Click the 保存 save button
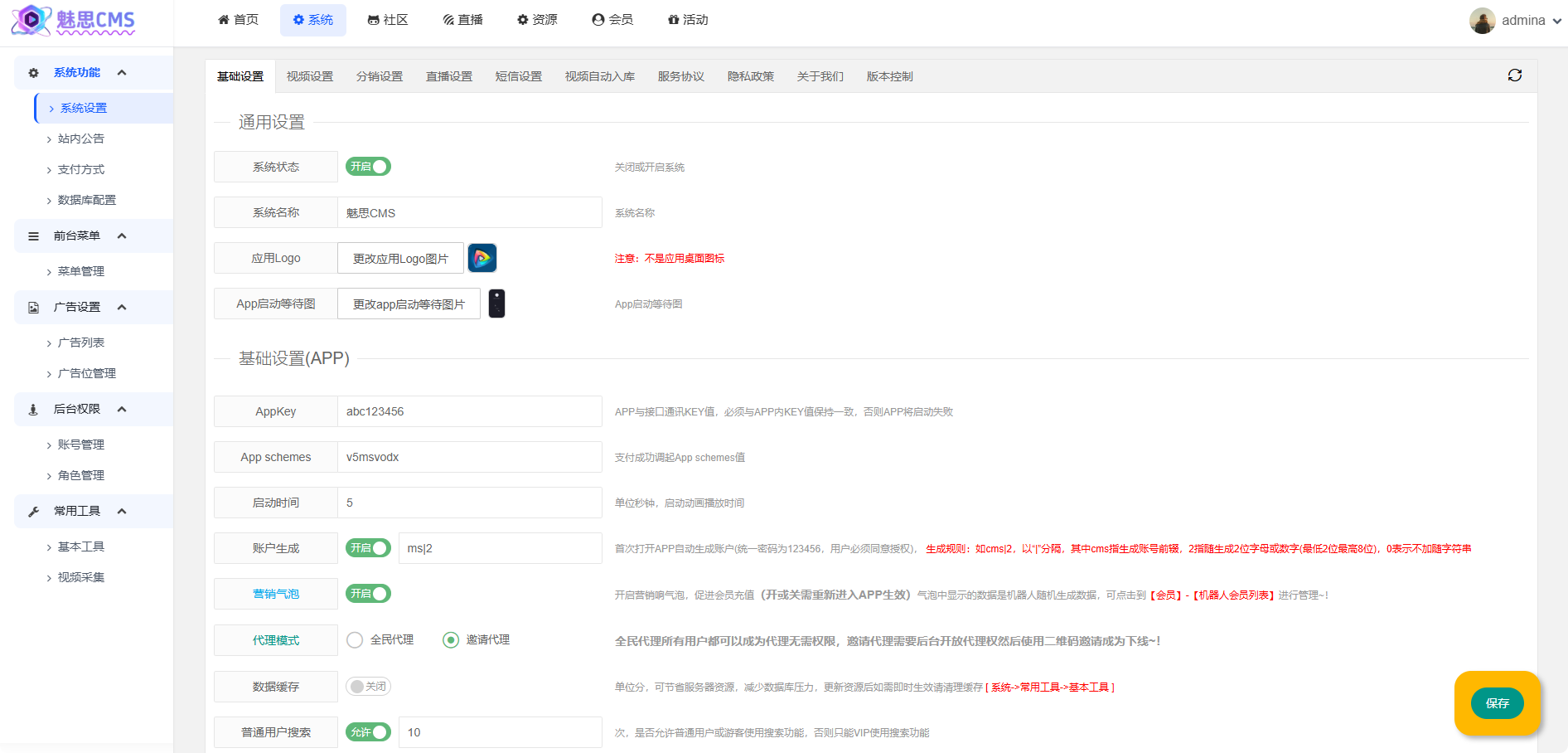This screenshot has width=1568, height=753. point(1497,703)
